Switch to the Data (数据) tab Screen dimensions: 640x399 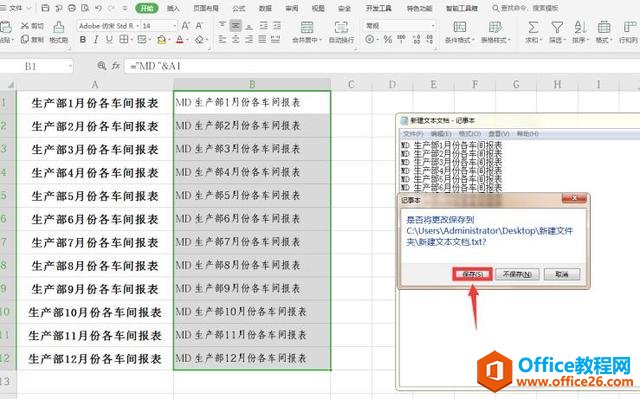pos(265,8)
